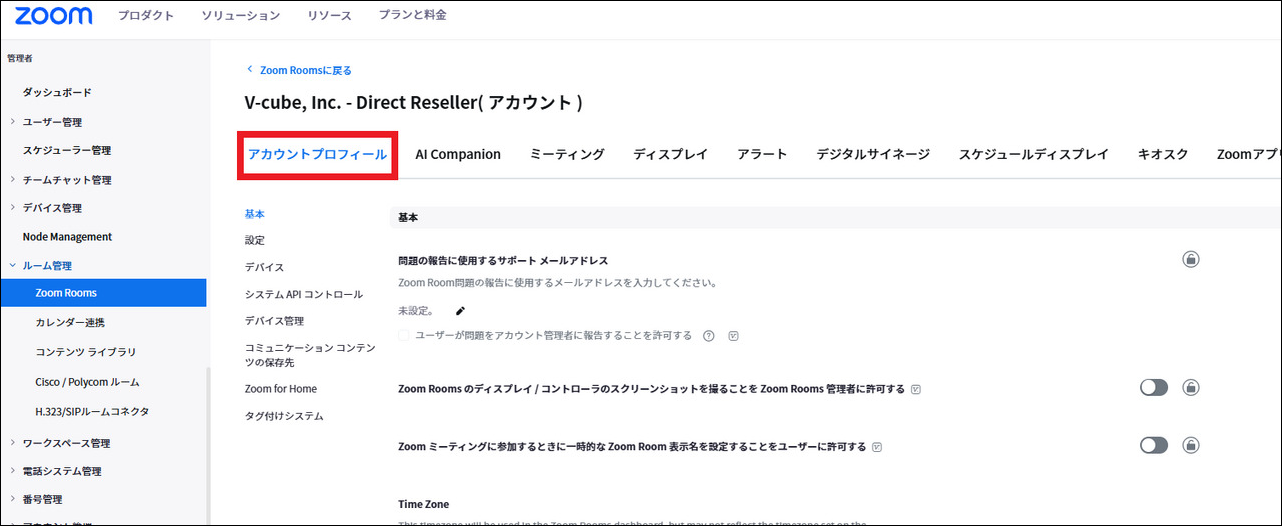Click help question icon next to report checkbox
The image size is (1282, 526).
tap(709, 336)
